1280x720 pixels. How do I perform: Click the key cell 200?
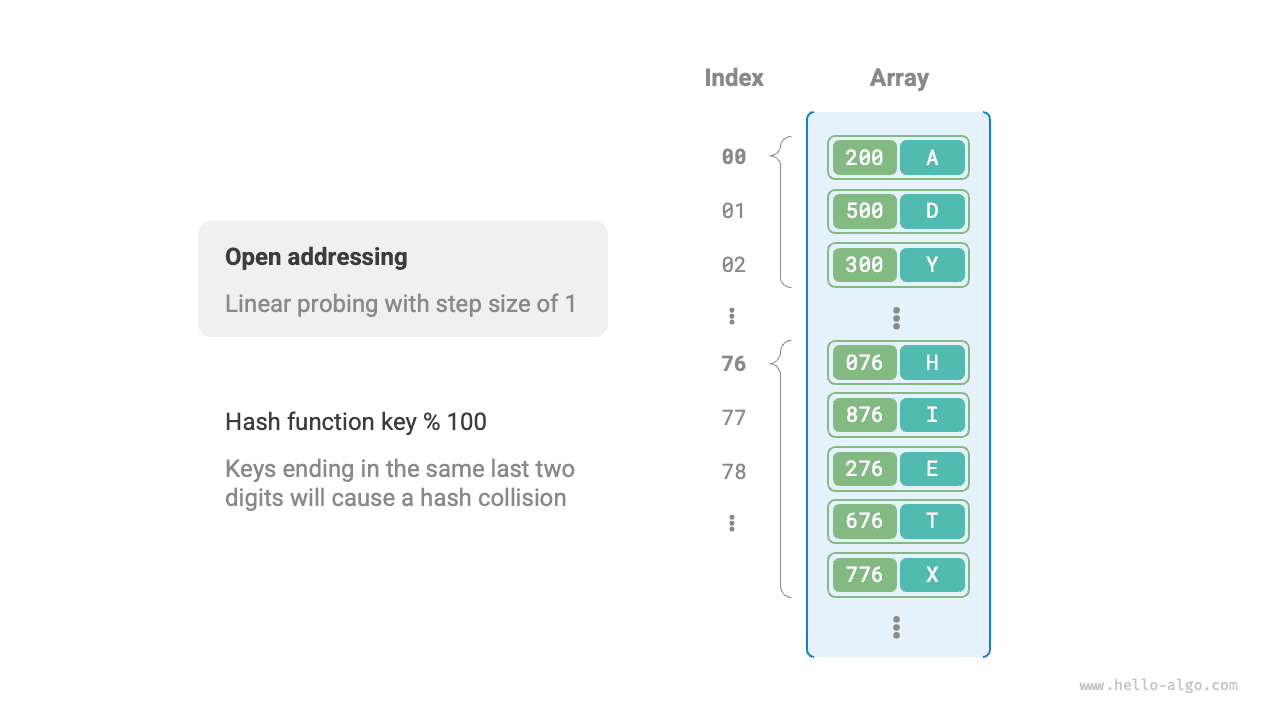[x=864, y=158]
